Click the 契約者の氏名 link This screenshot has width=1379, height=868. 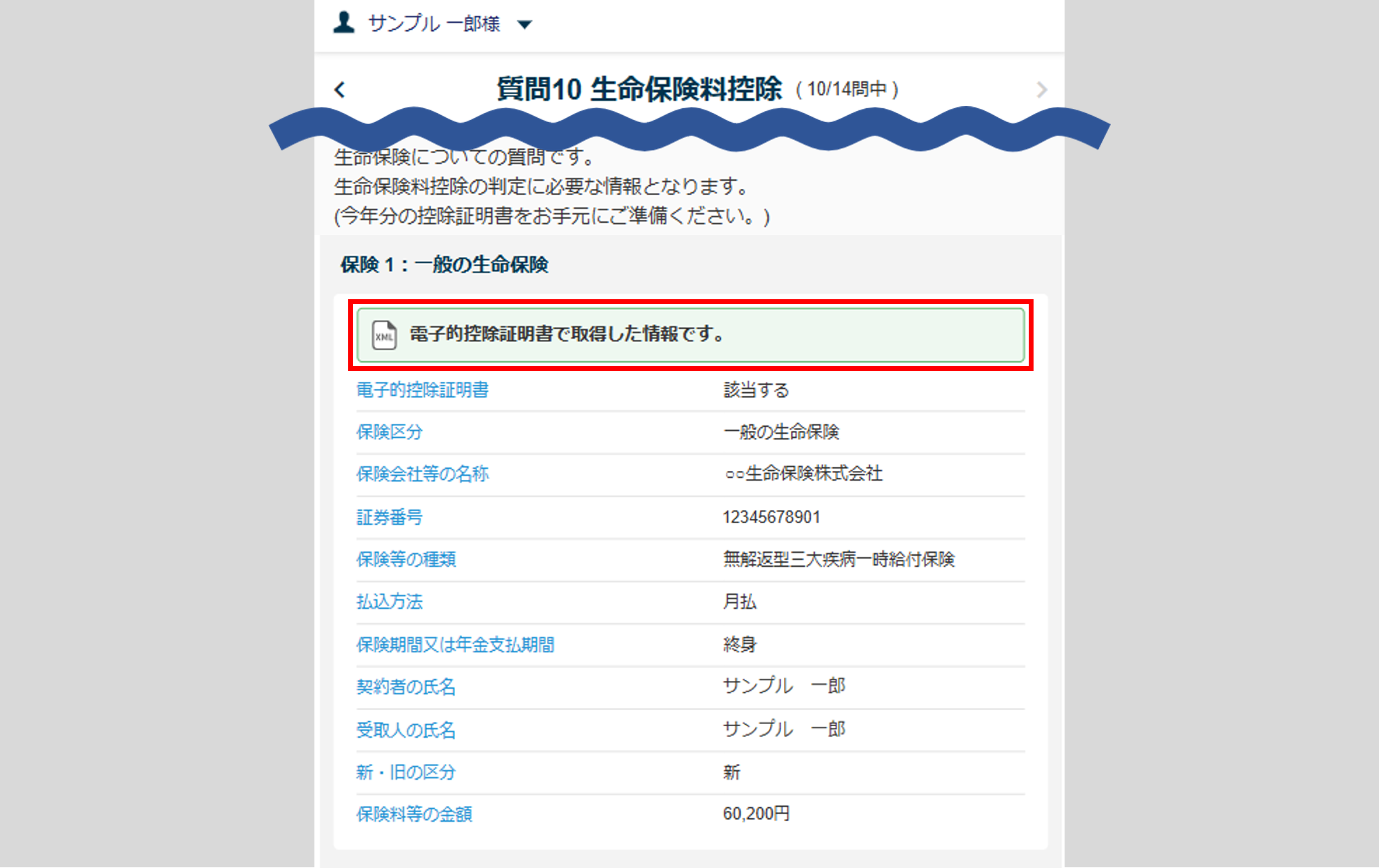tap(405, 687)
